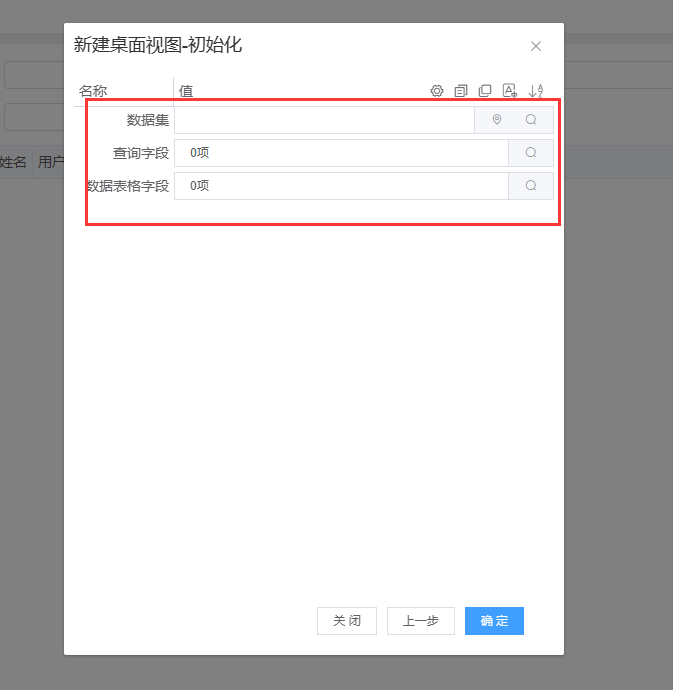Open the search for 数据表格字段
Screen dimensions: 673x690
[x=531, y=186]
